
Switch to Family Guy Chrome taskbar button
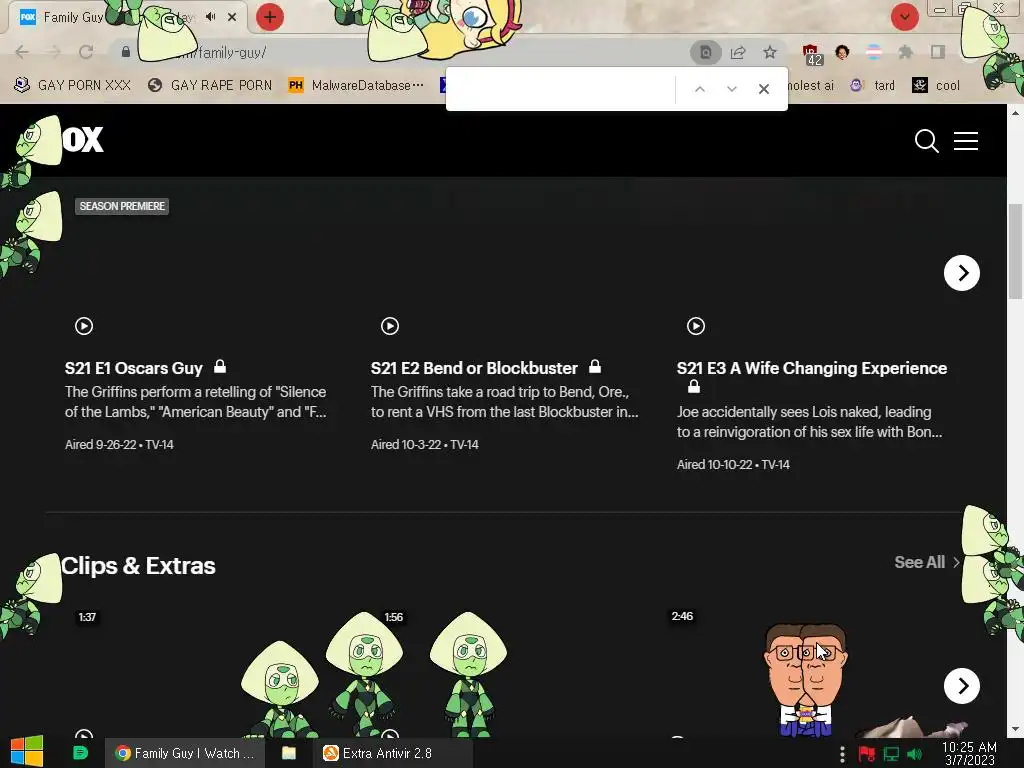[185, 753]
